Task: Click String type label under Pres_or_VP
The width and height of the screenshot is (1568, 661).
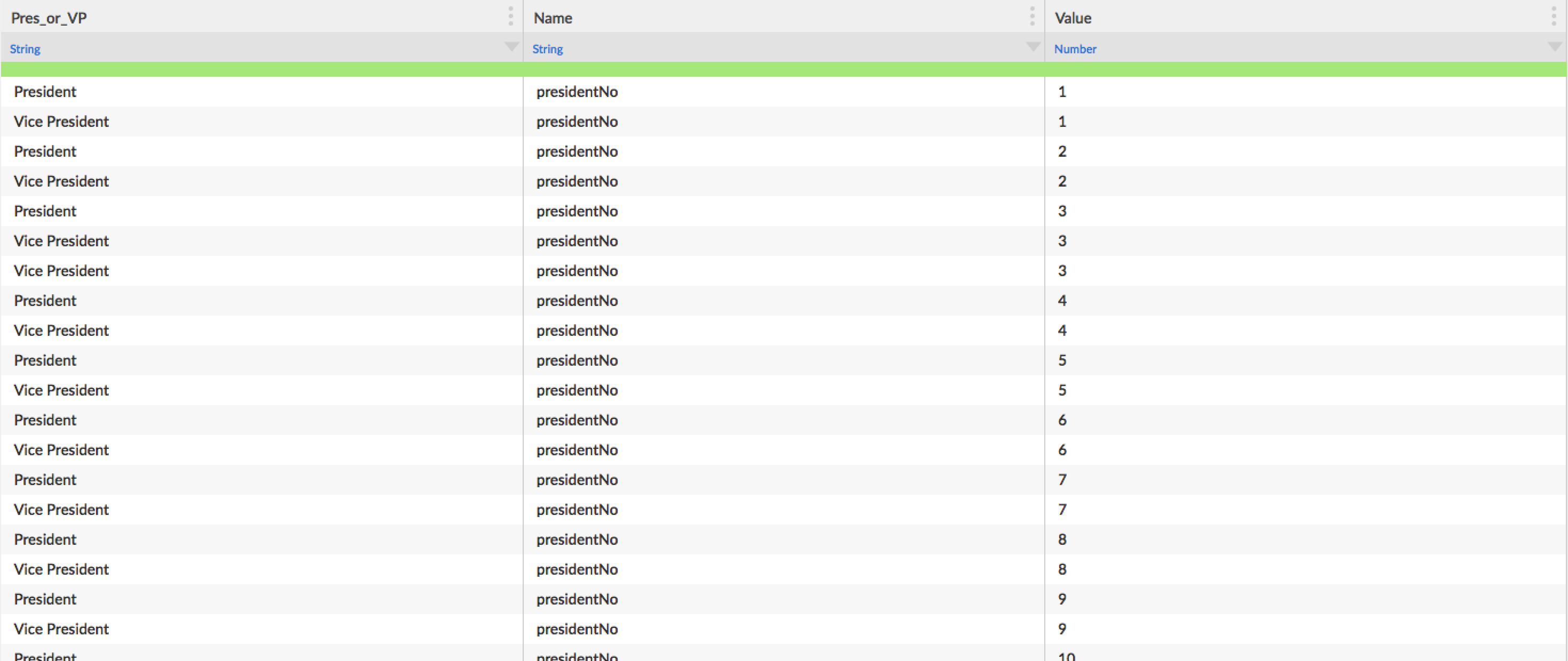Action: pos(25,49)
